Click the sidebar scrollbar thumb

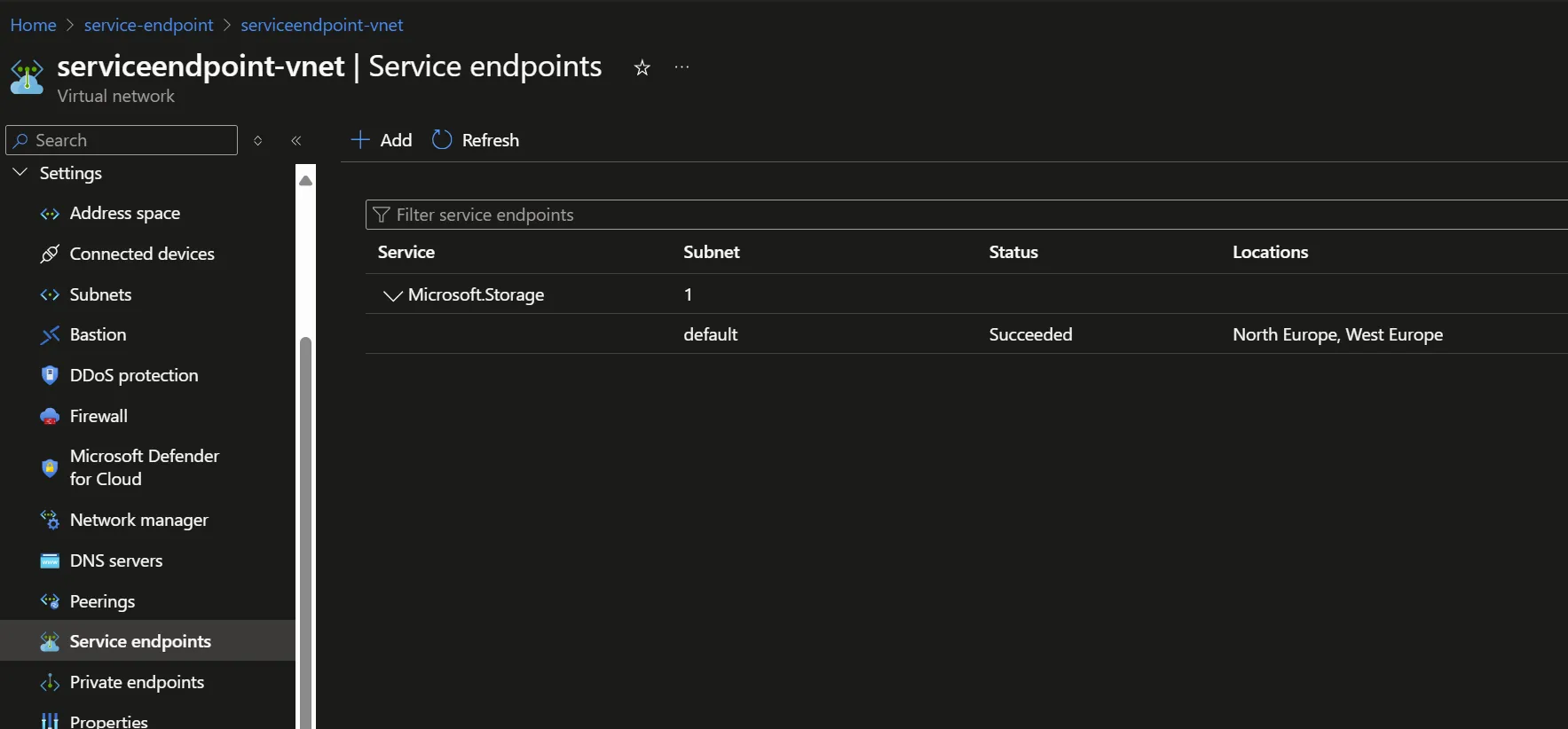pos(305,532)
